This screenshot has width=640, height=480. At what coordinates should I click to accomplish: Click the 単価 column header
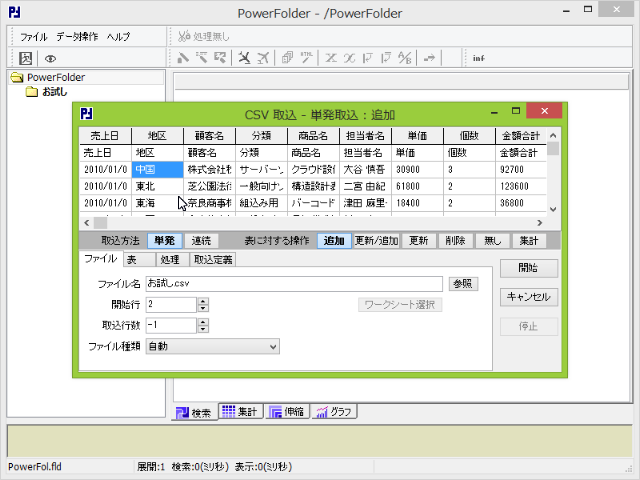pyautogui.click(x=417, y=136)
